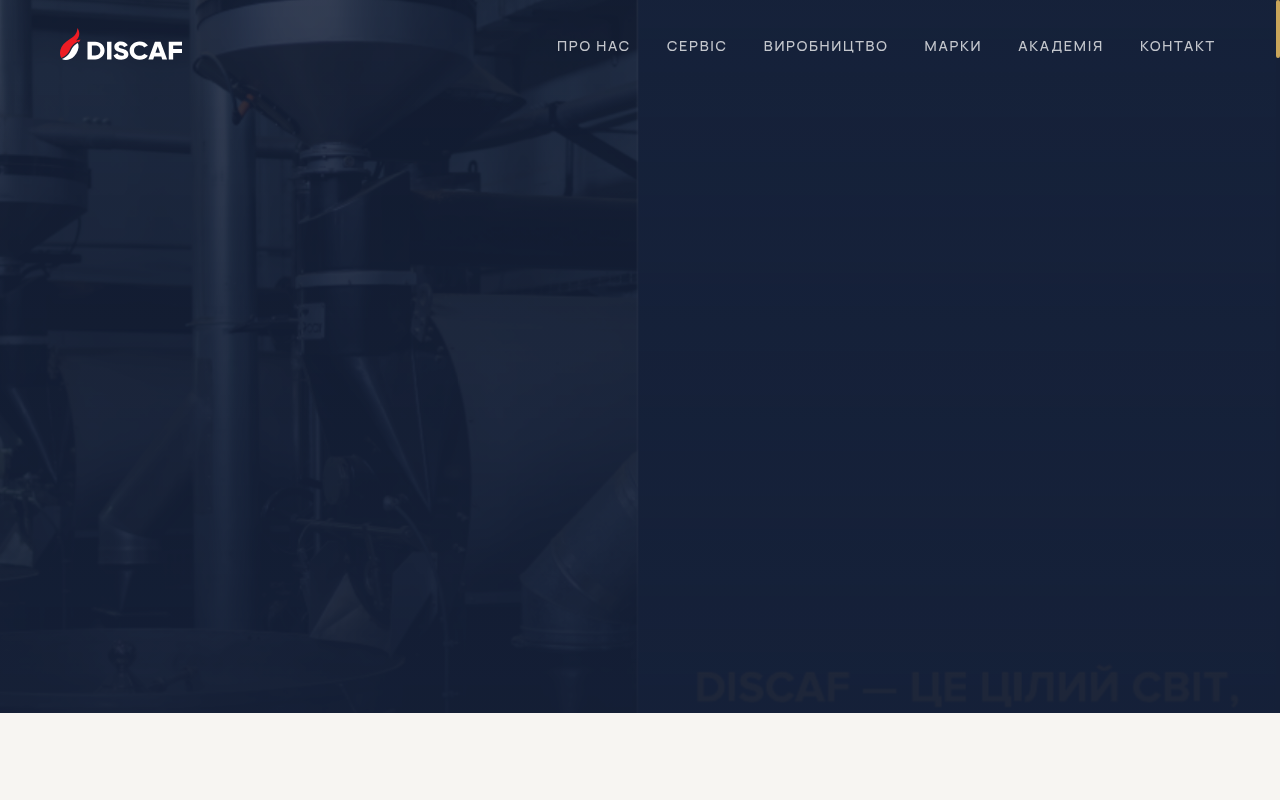
Task: Click the gold scrollbar thumb
Action: tap(1277, 29)
